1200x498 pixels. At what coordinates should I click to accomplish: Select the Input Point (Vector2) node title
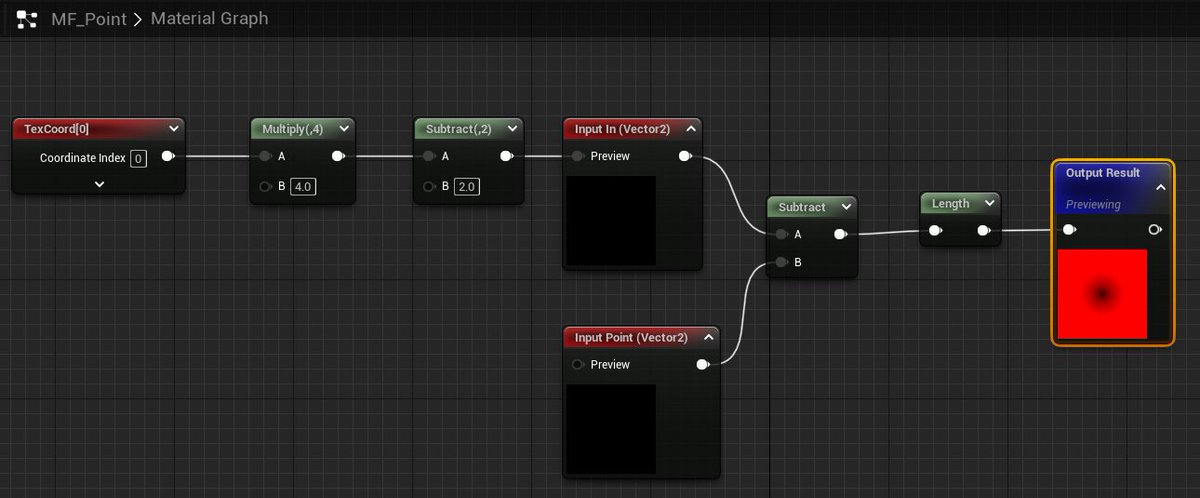(x=631, y=338)
